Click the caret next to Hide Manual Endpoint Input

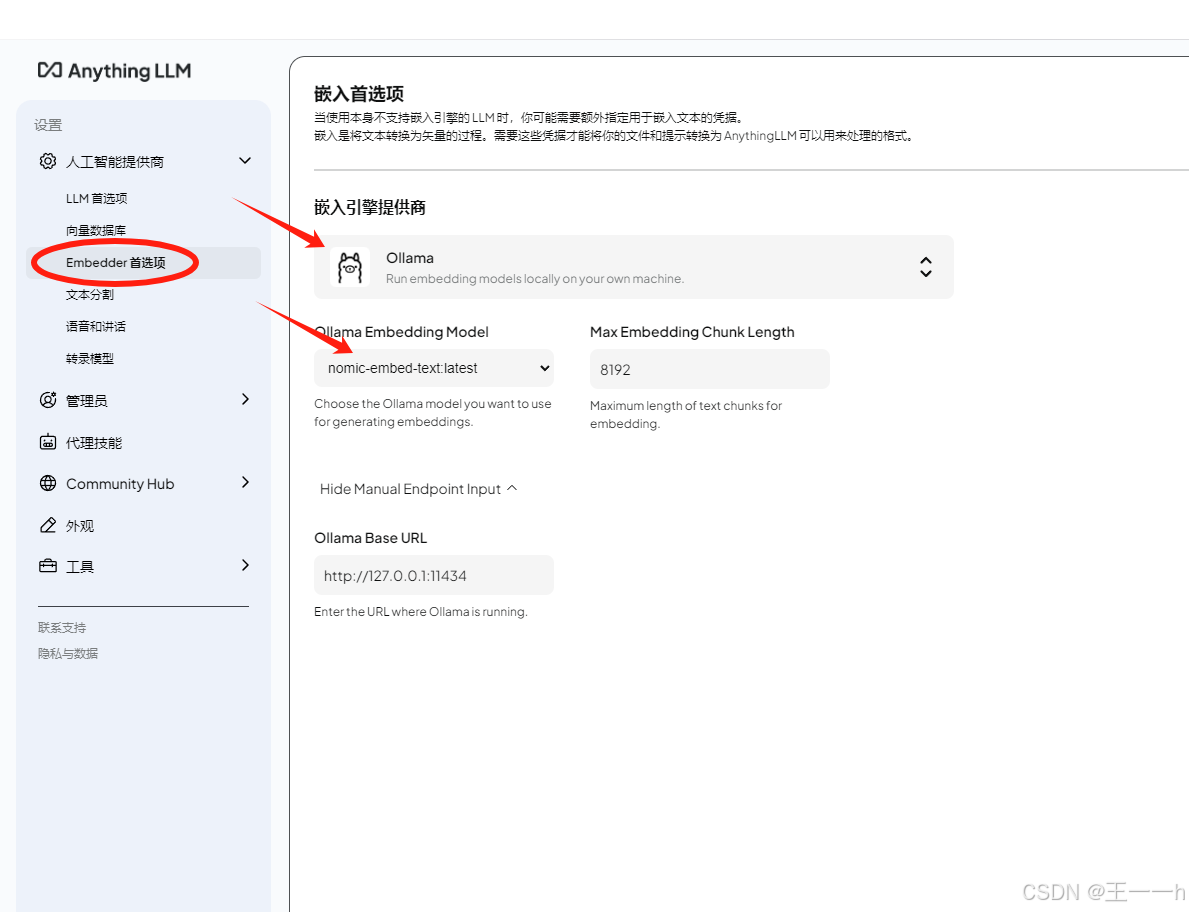click(x=513, y=488)
